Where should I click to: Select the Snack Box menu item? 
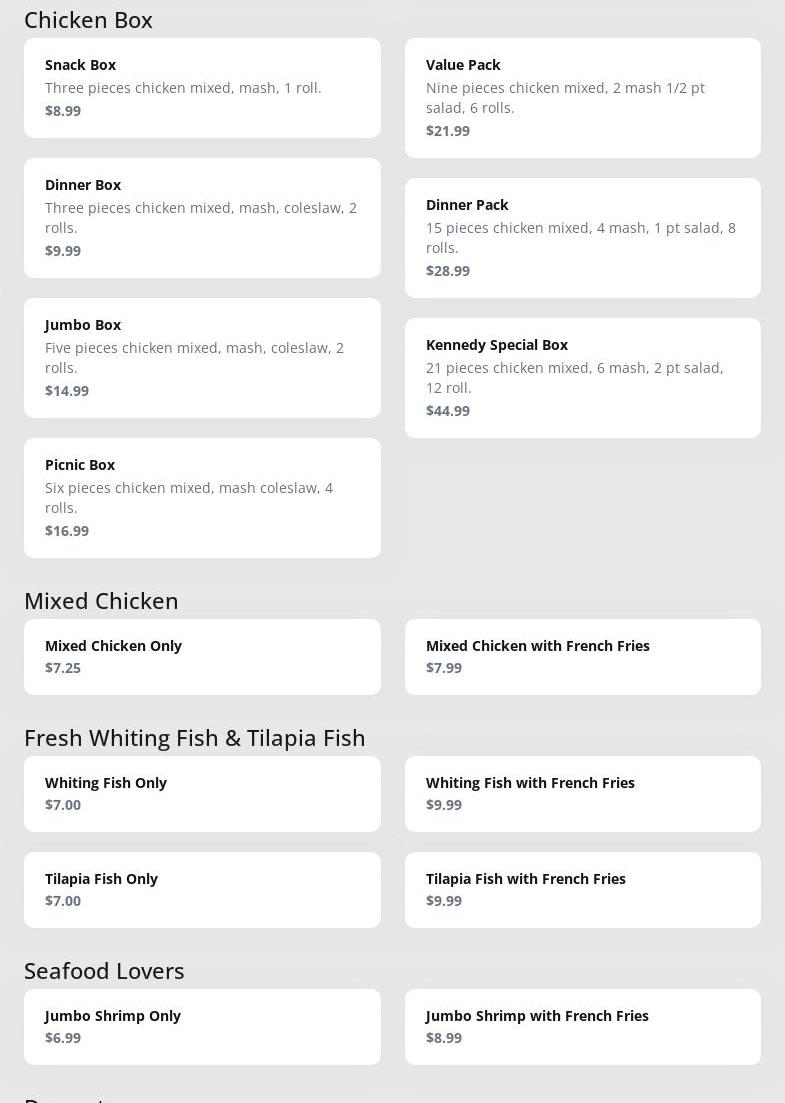point(203,88)
